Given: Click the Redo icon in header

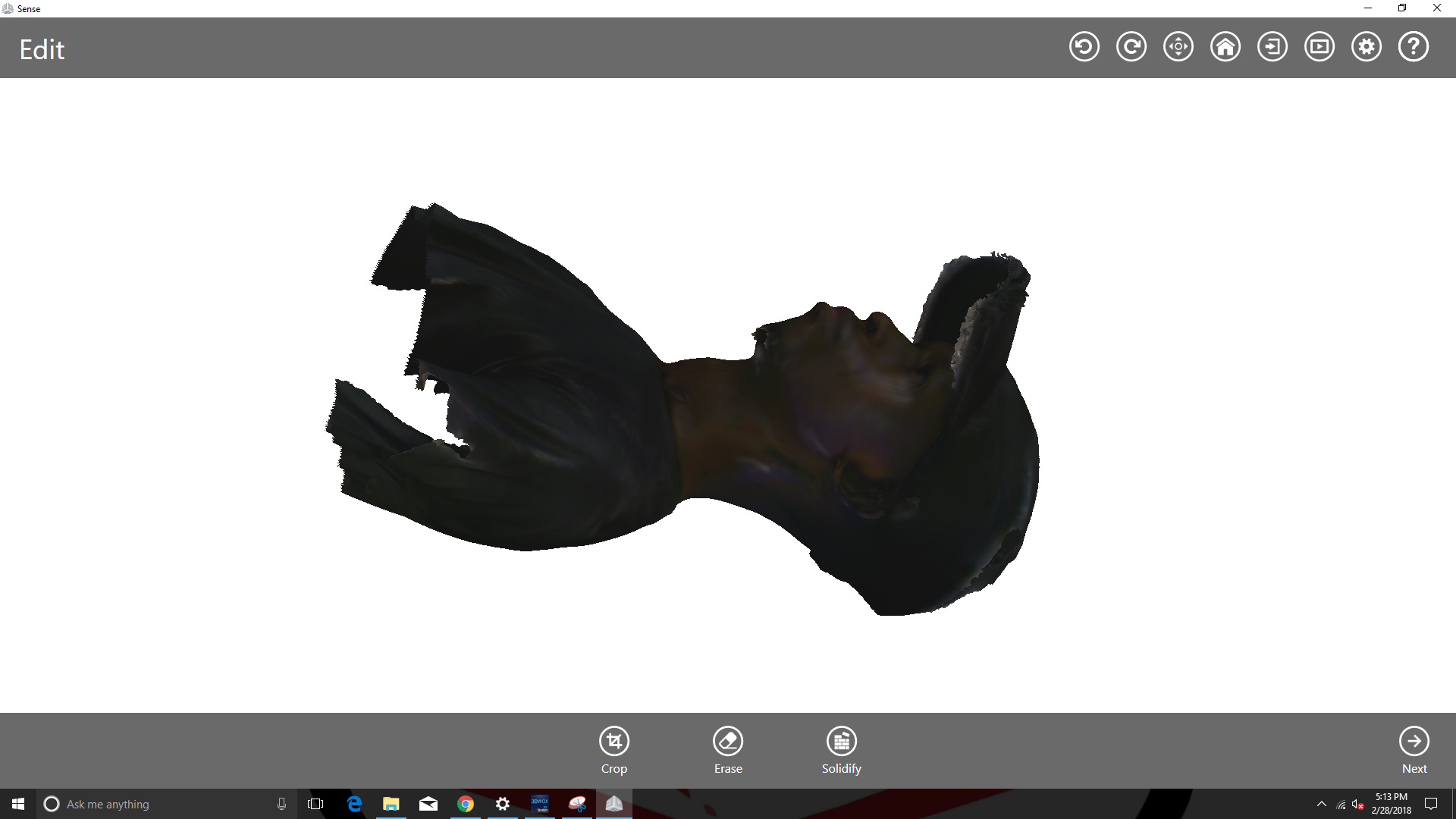Looking at the screenshot, I should point(1131,47).
